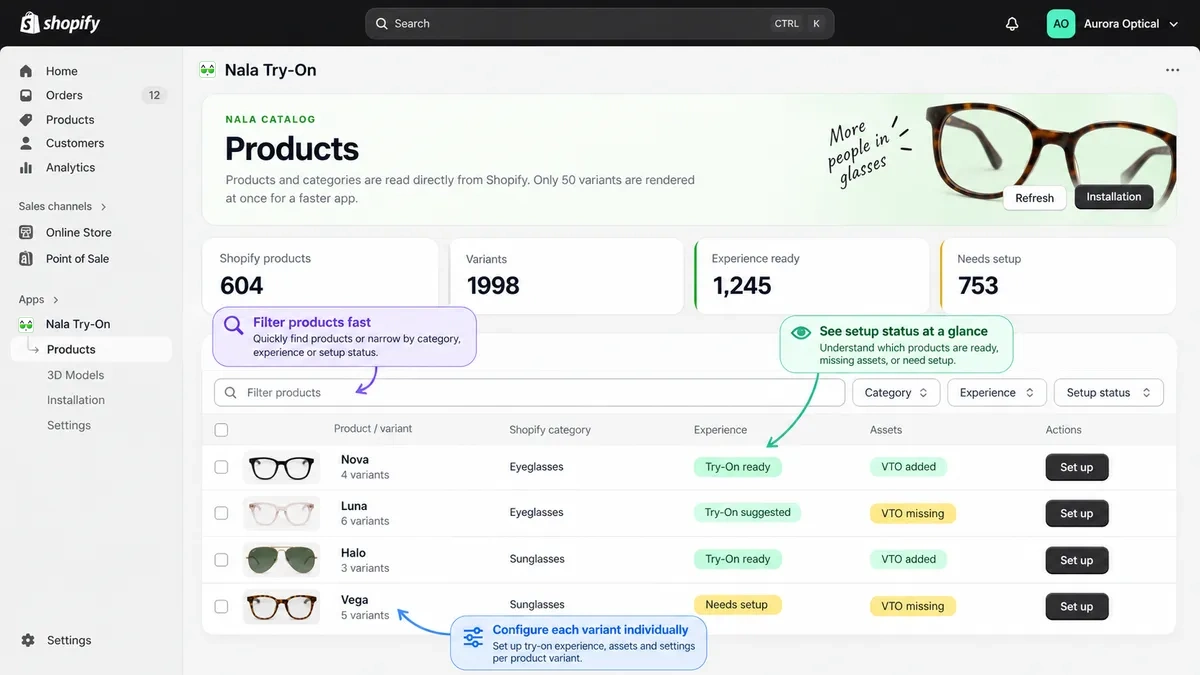Click the Experience ready 1,245 card
Screen dimensions: 1200x675
click(x=812, y=276)
